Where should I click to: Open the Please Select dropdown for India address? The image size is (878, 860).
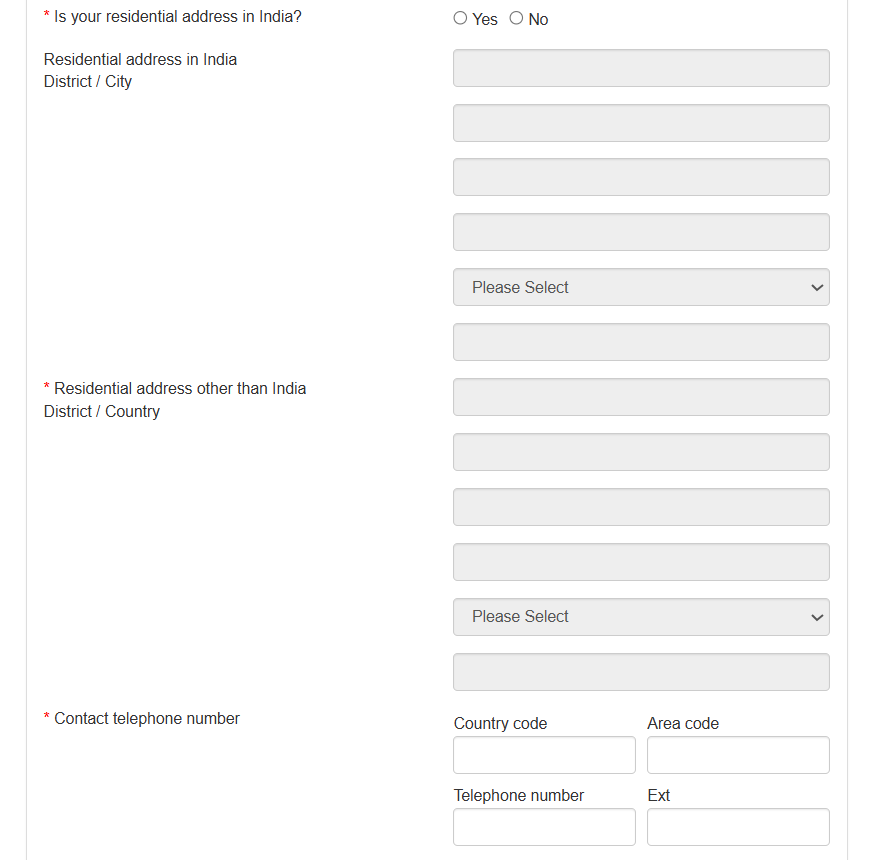(641, 287)
